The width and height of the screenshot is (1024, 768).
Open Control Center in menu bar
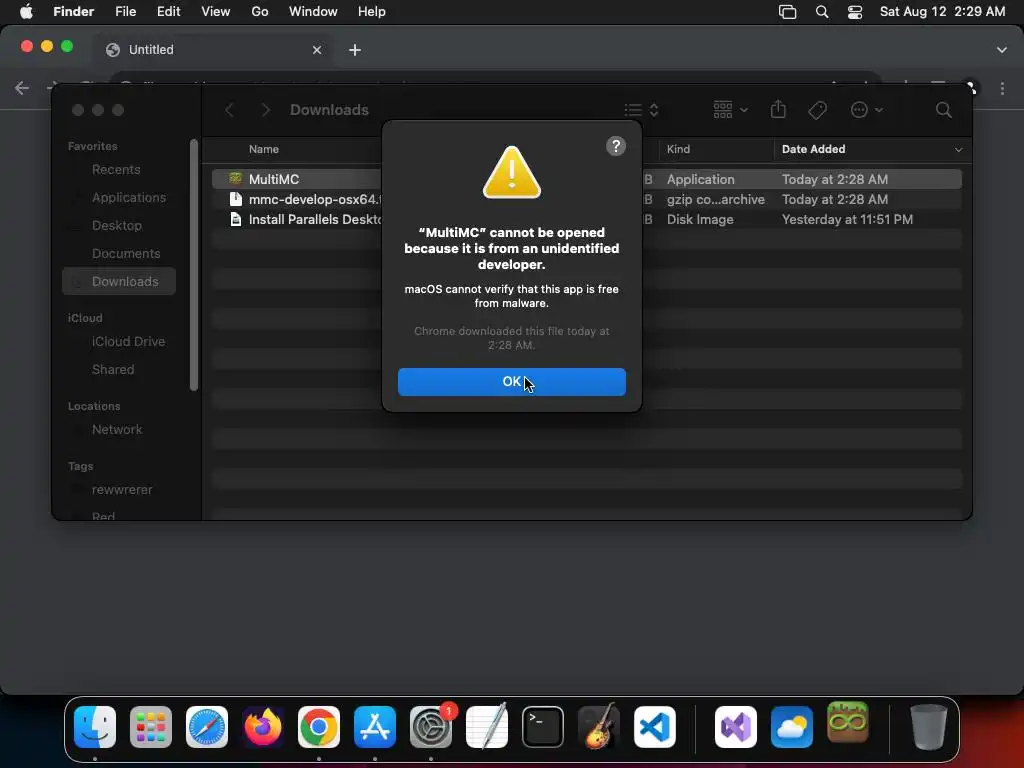(855, 12)
